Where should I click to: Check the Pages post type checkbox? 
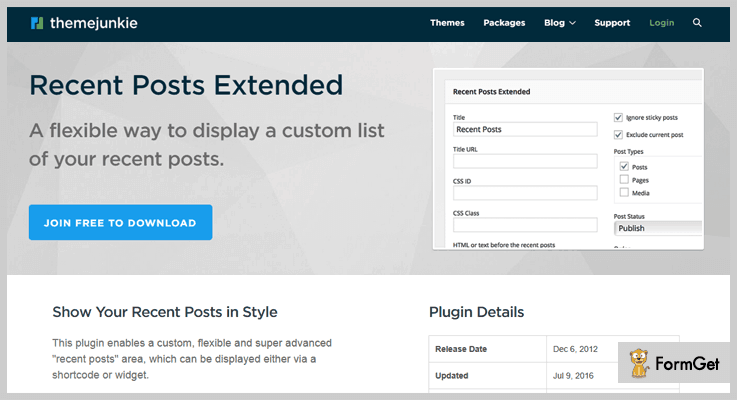[x=624, y=180]
